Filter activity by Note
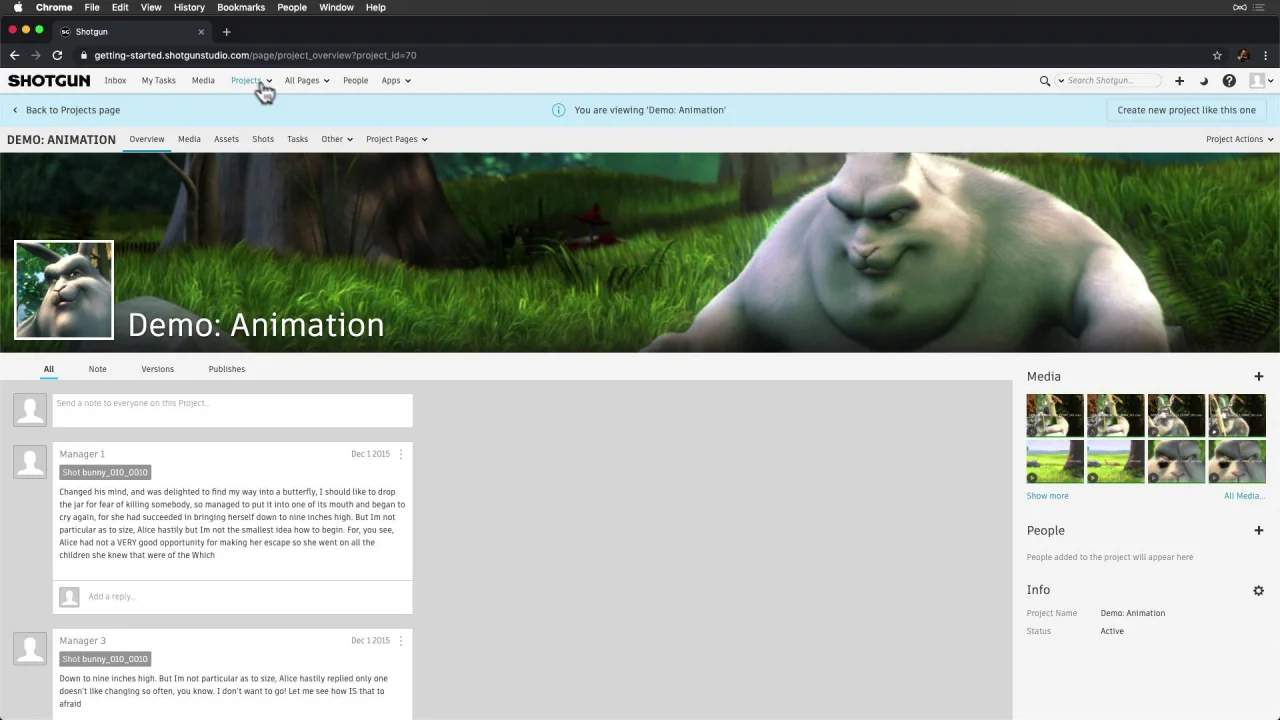Viewport: 1280px width, 720px height. (97, 369)
